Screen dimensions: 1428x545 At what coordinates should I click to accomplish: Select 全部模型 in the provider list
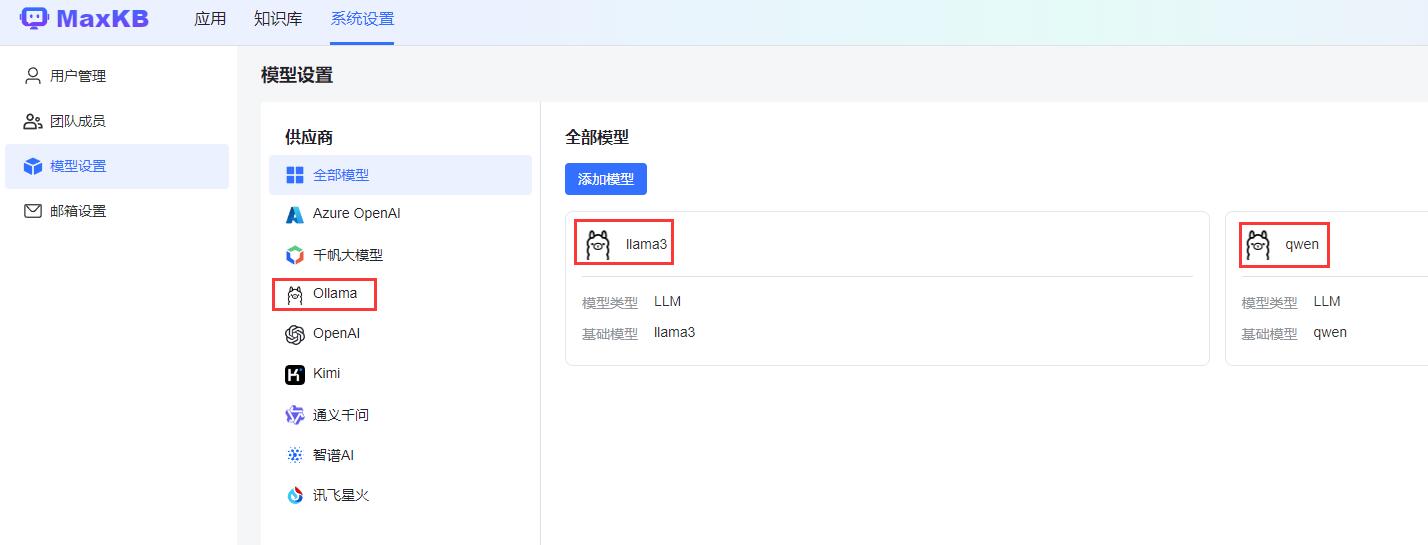click(340, 175)
